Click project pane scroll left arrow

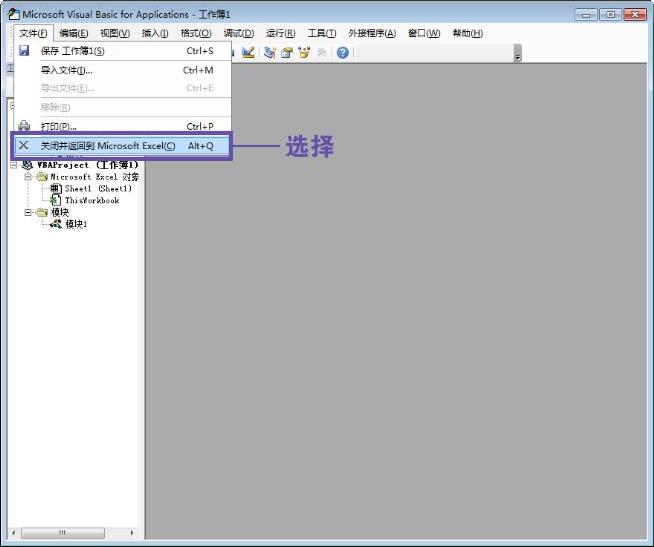(x=14, y=532)
